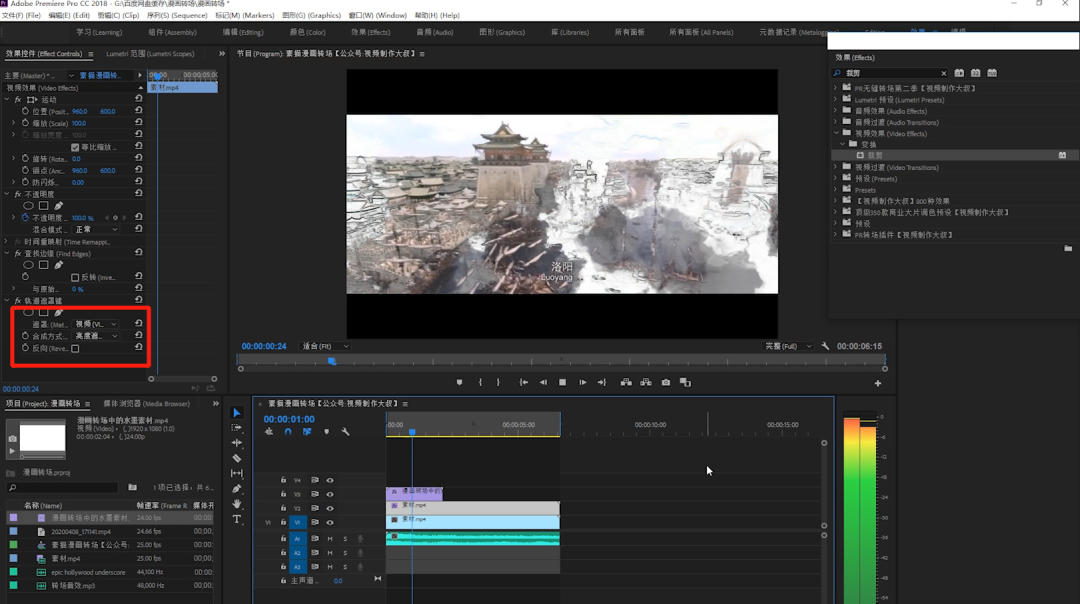Expand Time Remapping effect
The width and height of the screenshot is (1080, 604).
tap(7, 242)
